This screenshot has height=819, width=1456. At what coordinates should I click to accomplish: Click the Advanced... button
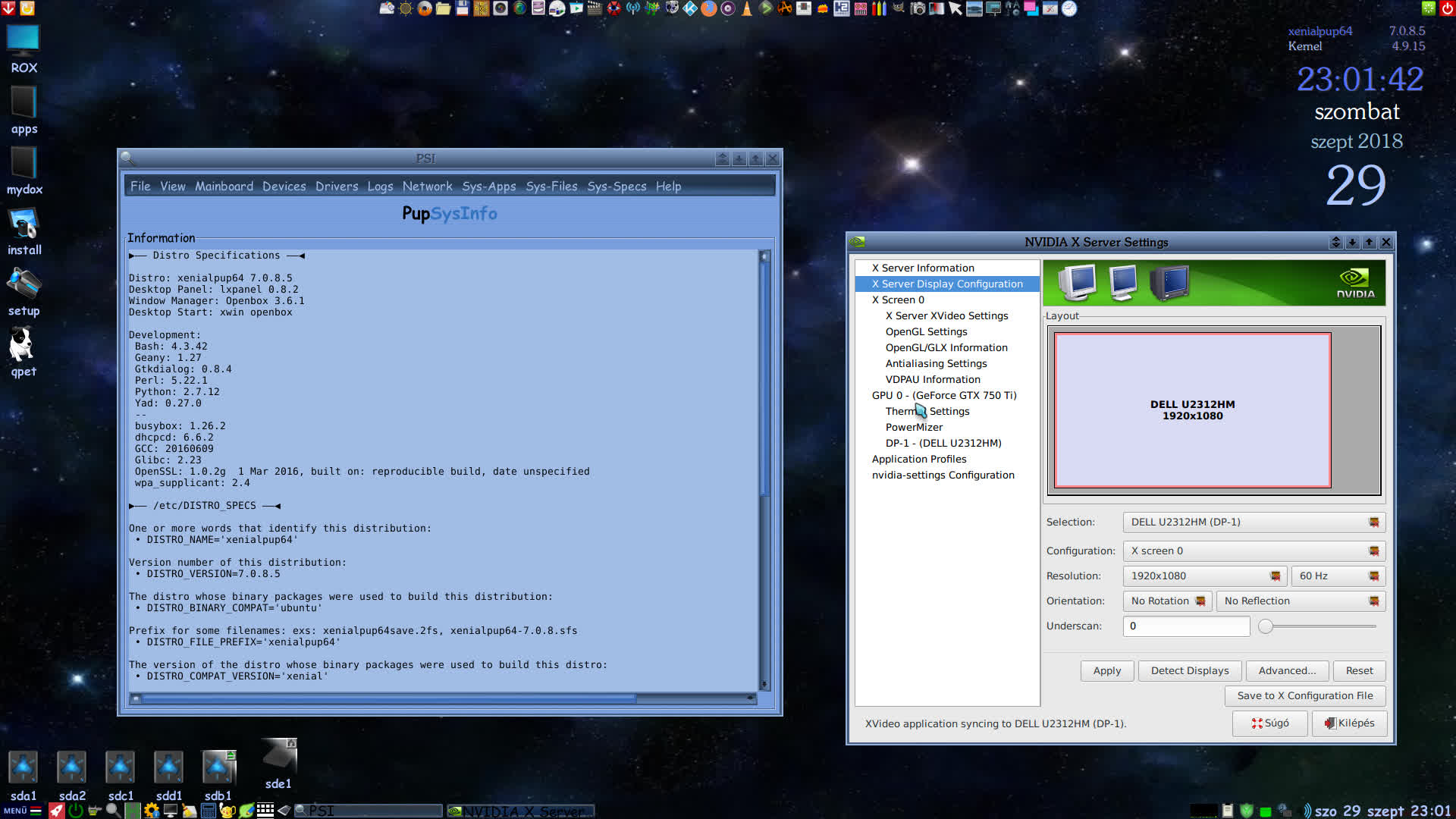coord(1287,671)
